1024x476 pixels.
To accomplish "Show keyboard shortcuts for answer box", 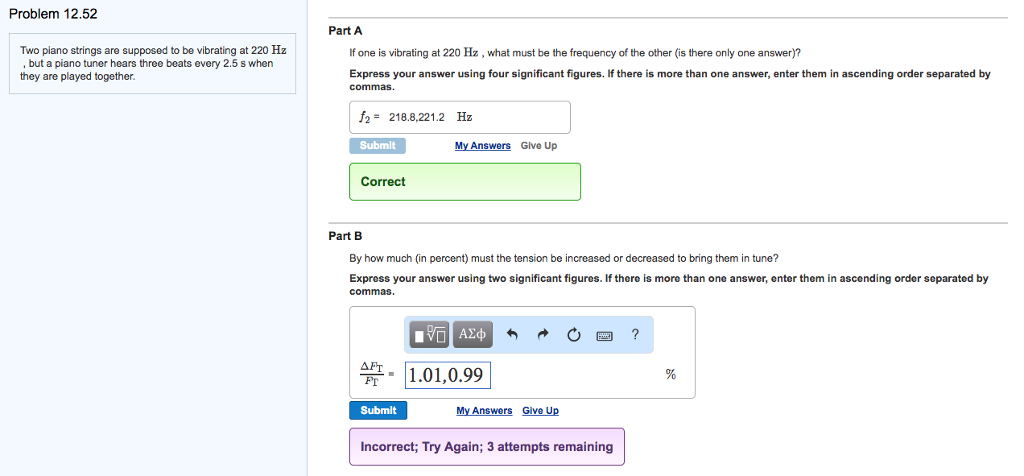I will click(x=604, y=335).
